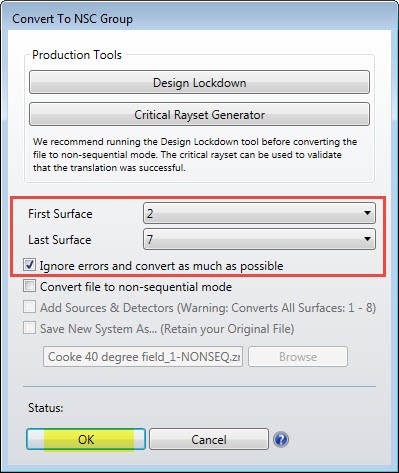Expand the First Surface dropdown showing 2
Image resolution: width=399 pixels, height=473 pixels.
[x=259, y=213]
